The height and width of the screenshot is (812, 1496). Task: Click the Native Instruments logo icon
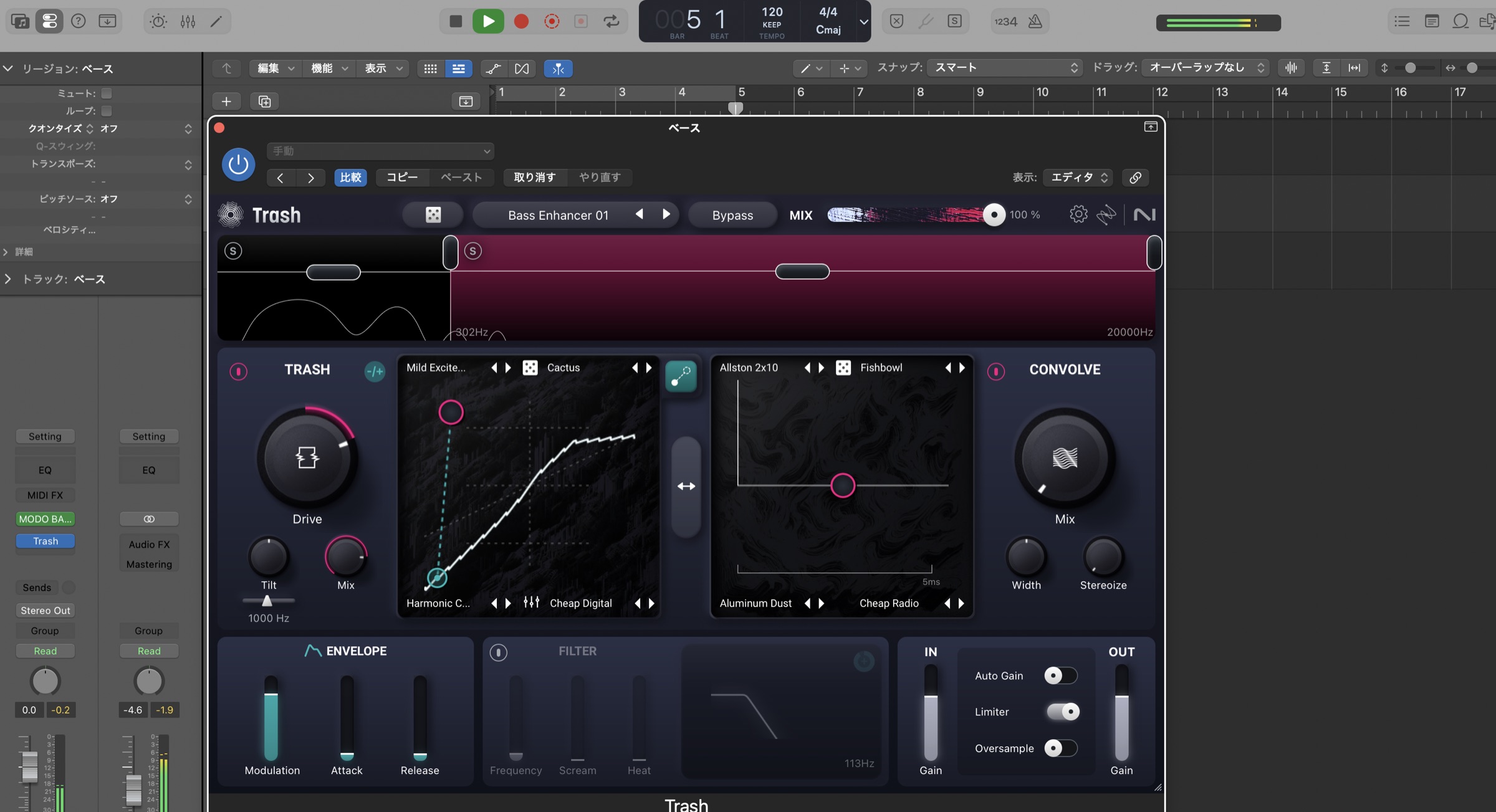pos(1144,214)
